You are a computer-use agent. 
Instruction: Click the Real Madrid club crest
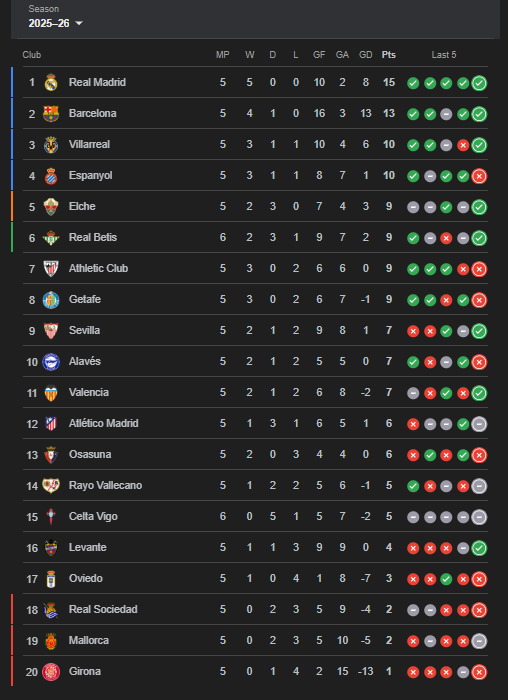[x=51, y=83]
